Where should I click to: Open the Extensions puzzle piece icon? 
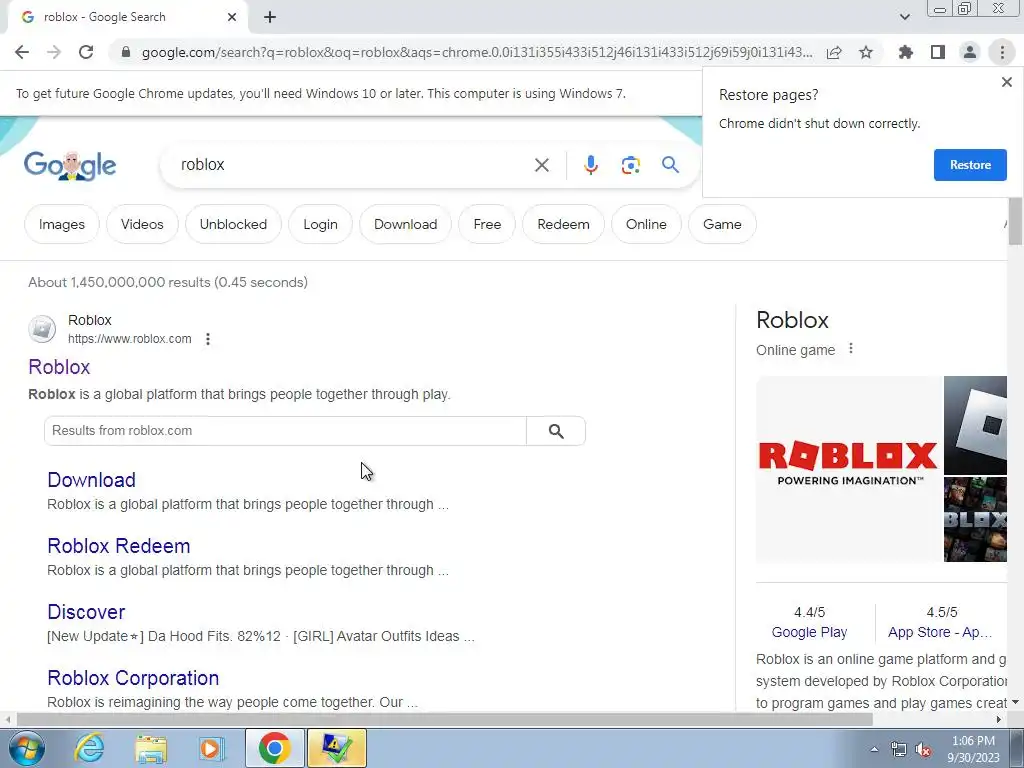tap(906, 52)
